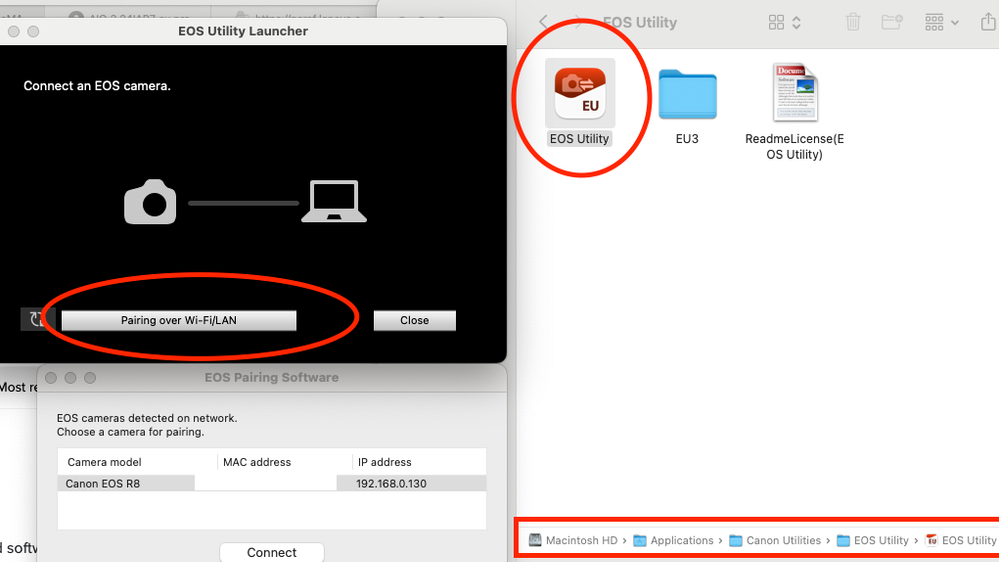Go forward using Finder forward arrow
Image resolution: width=999 pixels, height=562 pixels.
coord(580,22)
